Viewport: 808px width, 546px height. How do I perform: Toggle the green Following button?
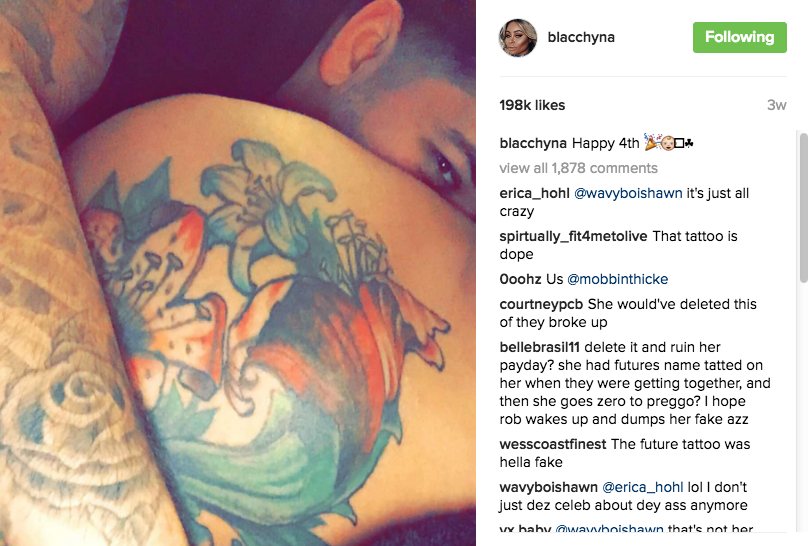(739, 37)
